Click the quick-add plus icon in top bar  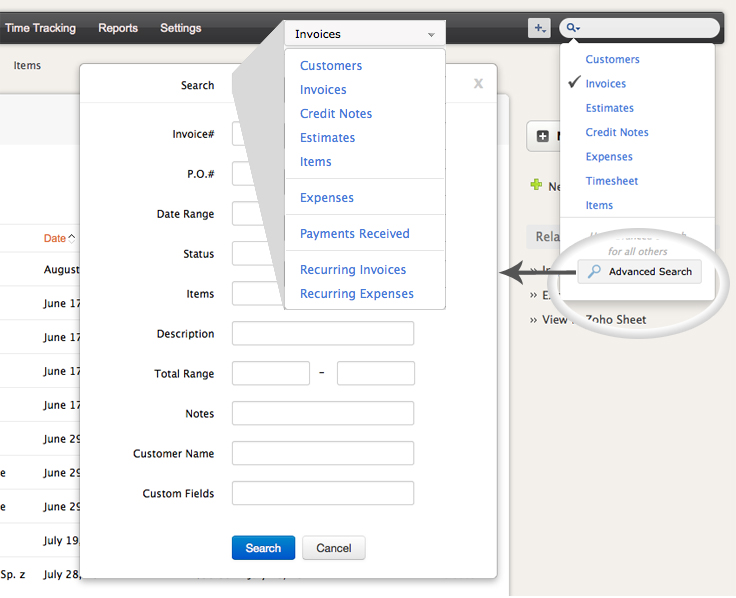pos(539,28)
